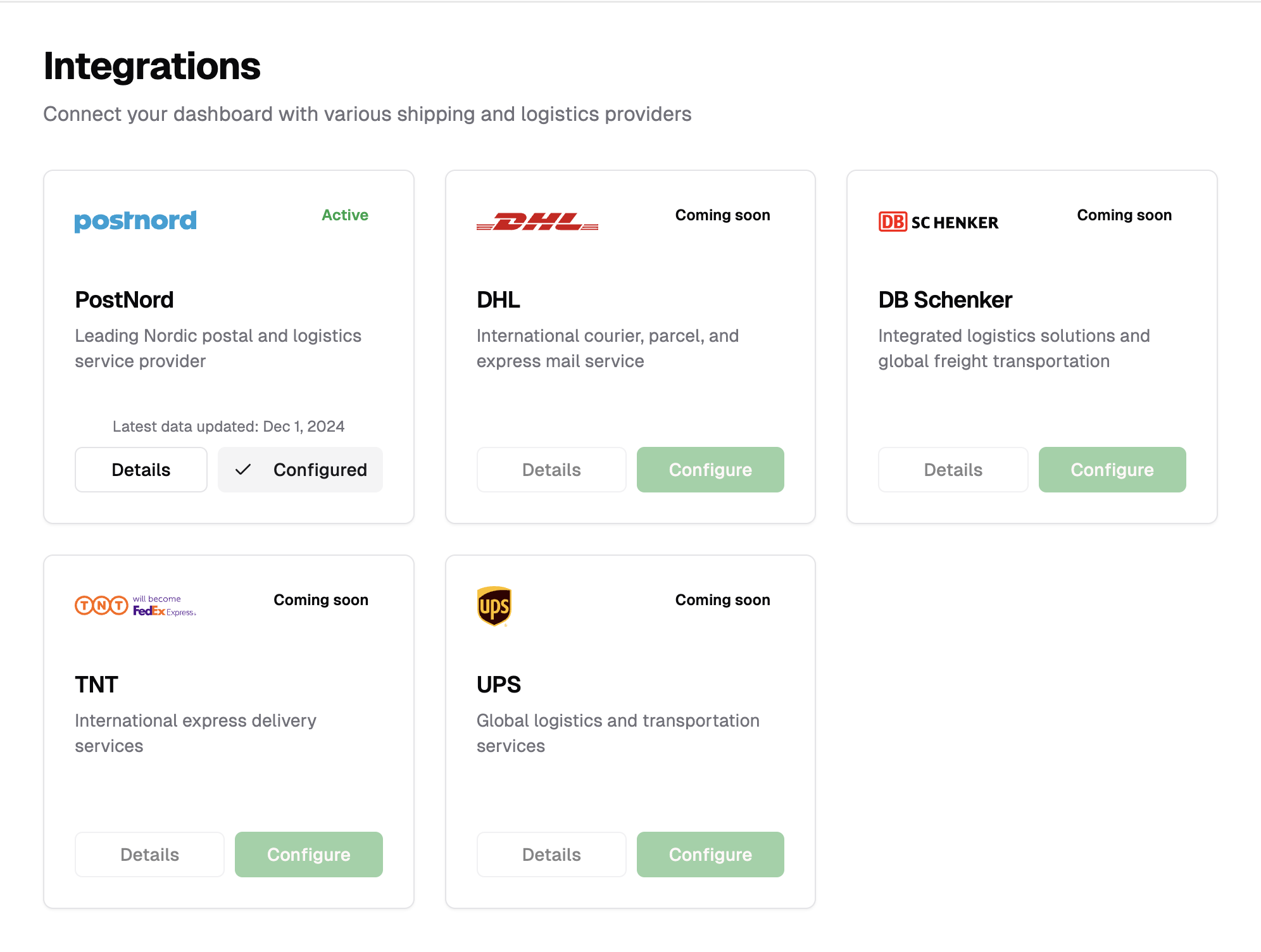
Task: Toggle the Configured state for PostNord
Action: pos(300,470)
